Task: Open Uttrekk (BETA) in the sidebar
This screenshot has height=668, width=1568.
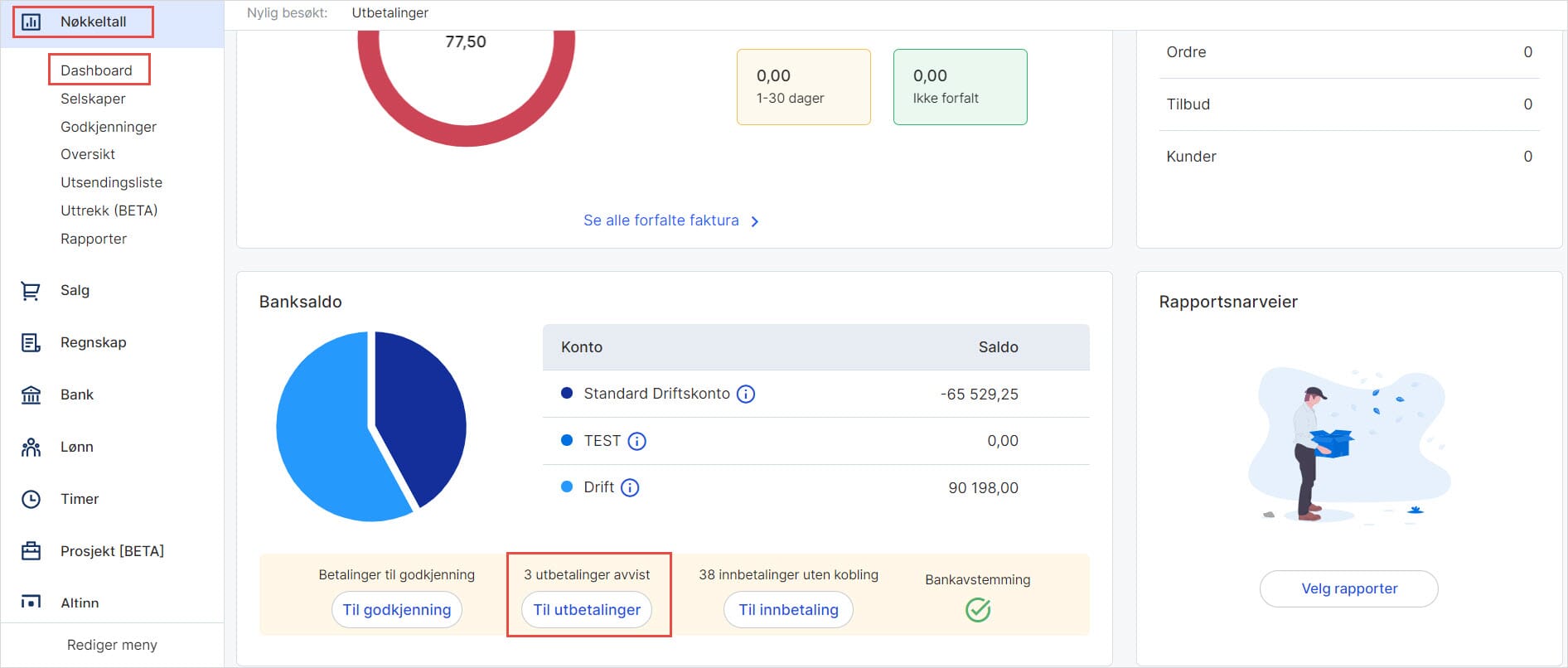Action: pos(109,211)
